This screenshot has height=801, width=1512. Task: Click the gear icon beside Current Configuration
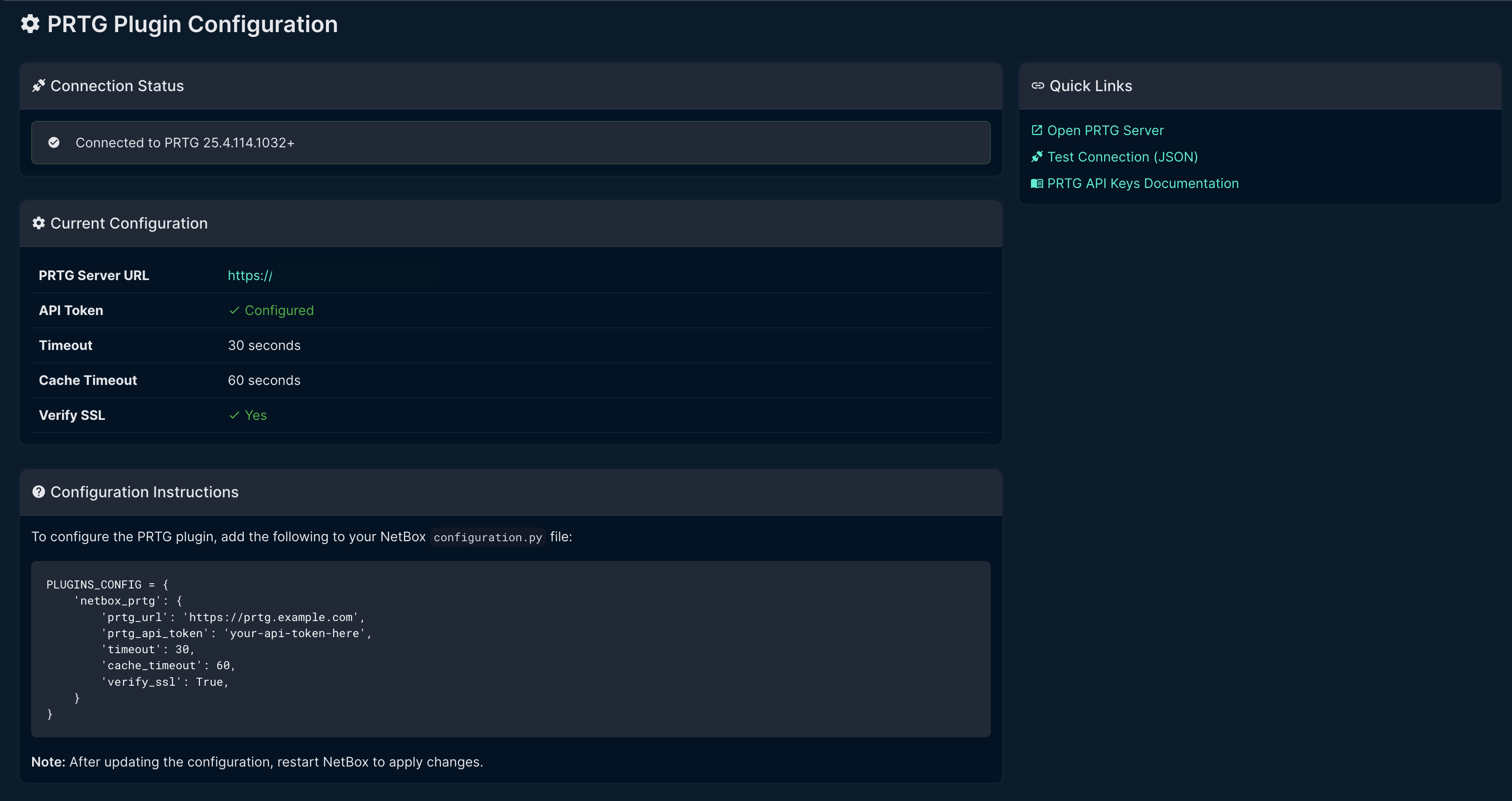(x=39, y=223)
